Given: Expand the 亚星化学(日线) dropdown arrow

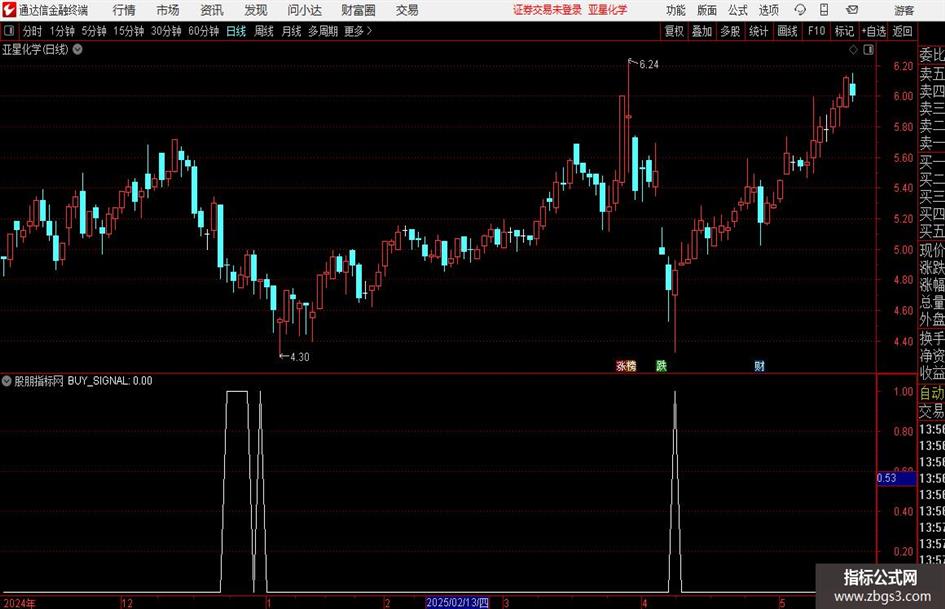Looking at the screenshot, I should click(x=78, y=49).
